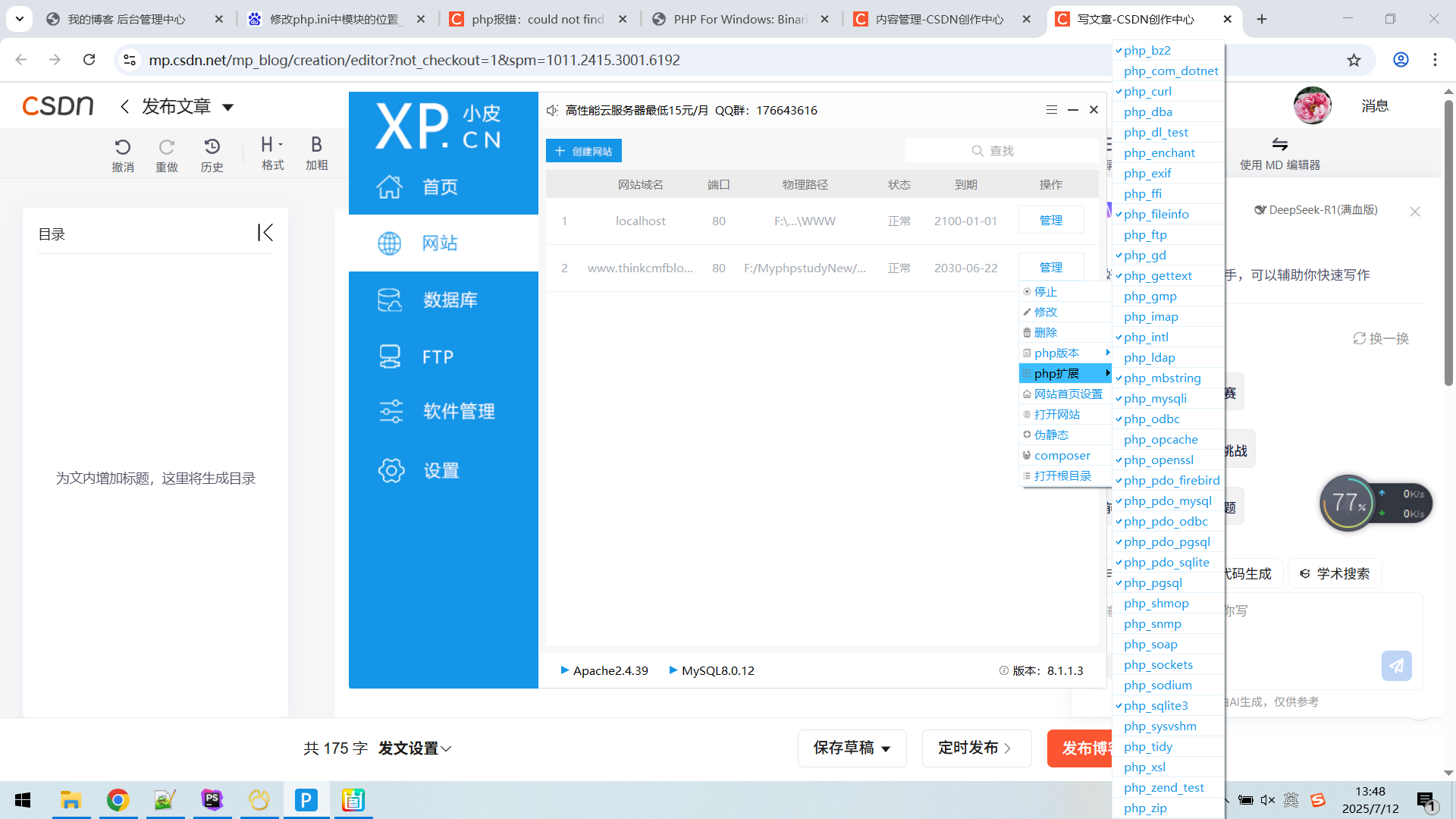This screenshot has width=1456, height=819.
Task: Open the FTP panel in the sidebar
Action: (x=443, y=356)
